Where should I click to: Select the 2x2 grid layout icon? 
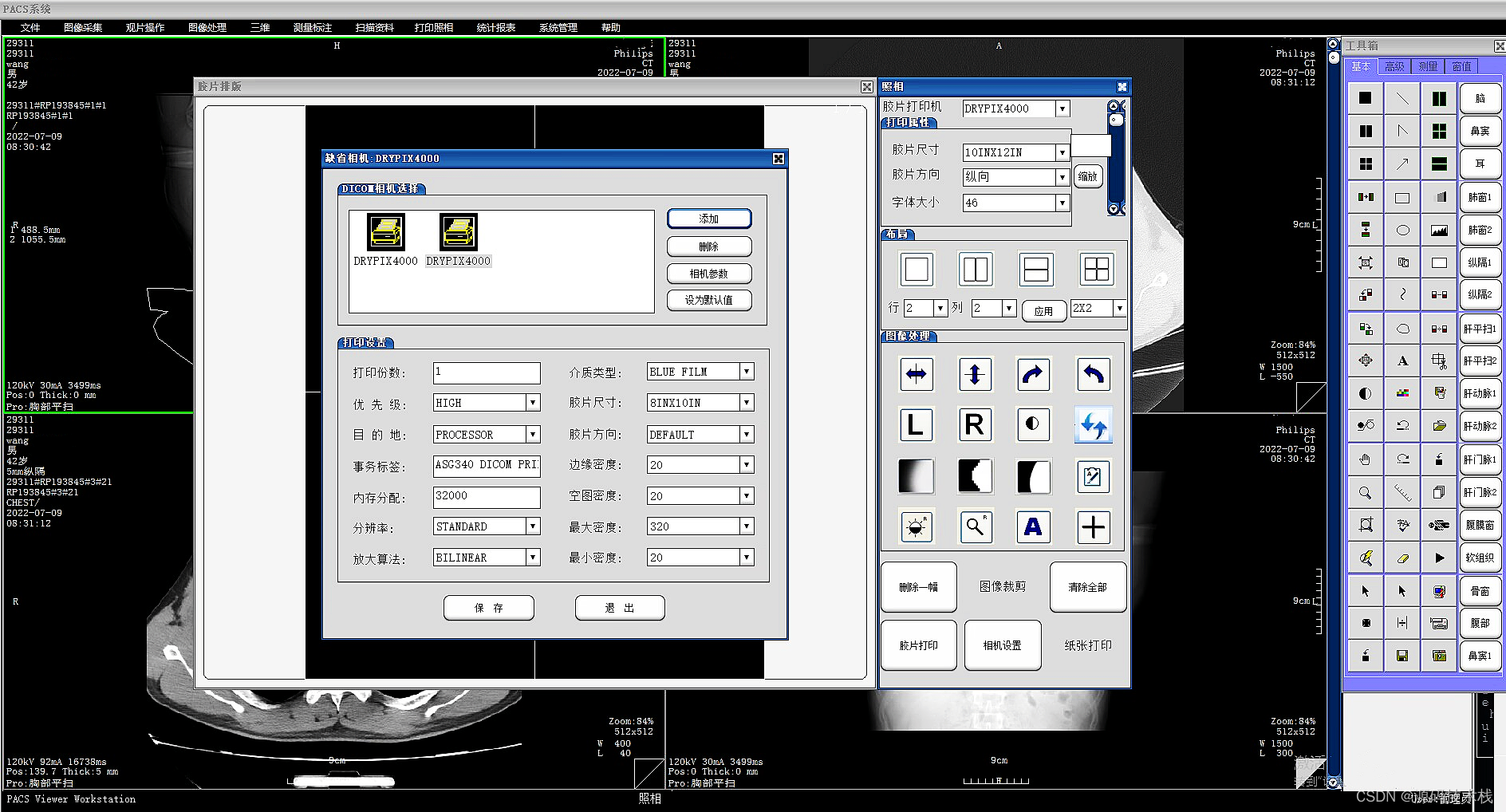pyautogui.click(x=1096, y=270)
